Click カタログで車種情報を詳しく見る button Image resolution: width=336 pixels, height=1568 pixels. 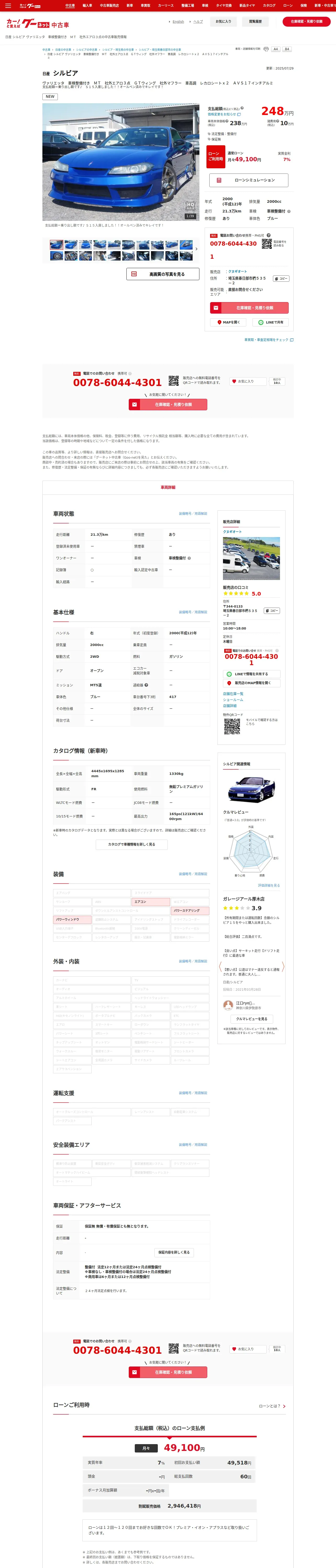(132, 844)
